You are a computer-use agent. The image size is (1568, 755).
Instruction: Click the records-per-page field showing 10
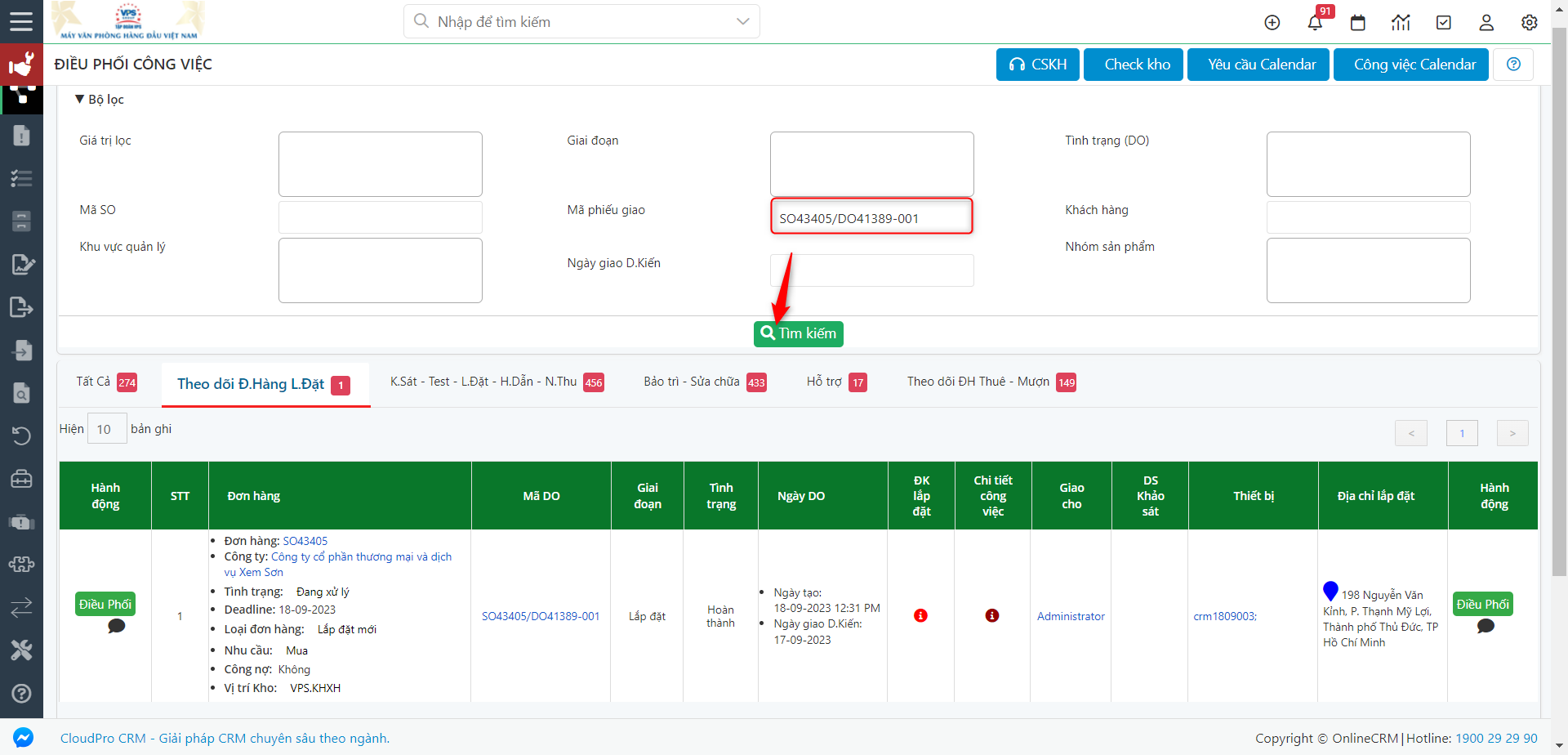click(107, 429)
